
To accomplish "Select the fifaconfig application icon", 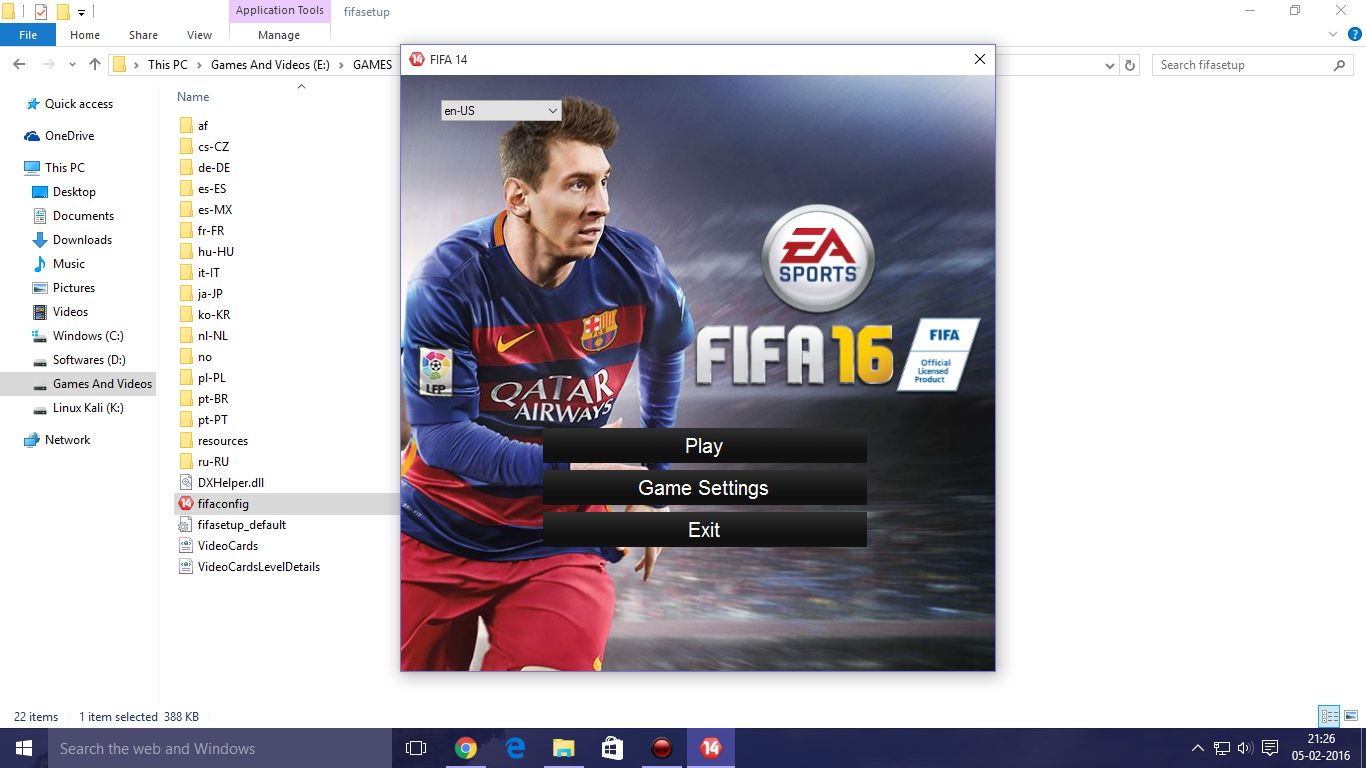I will [185, 504].
